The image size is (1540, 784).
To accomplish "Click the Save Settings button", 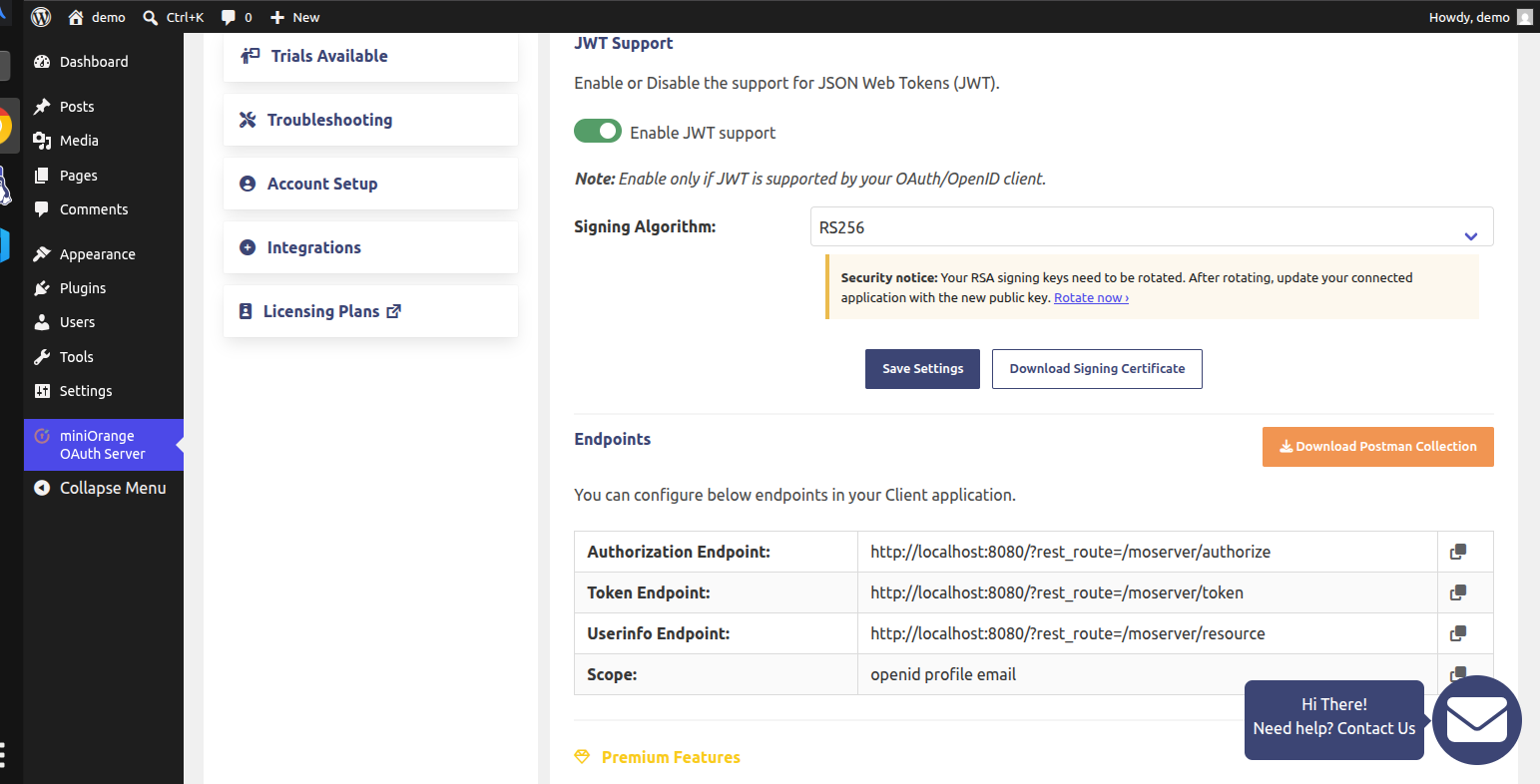I will 922,369.
